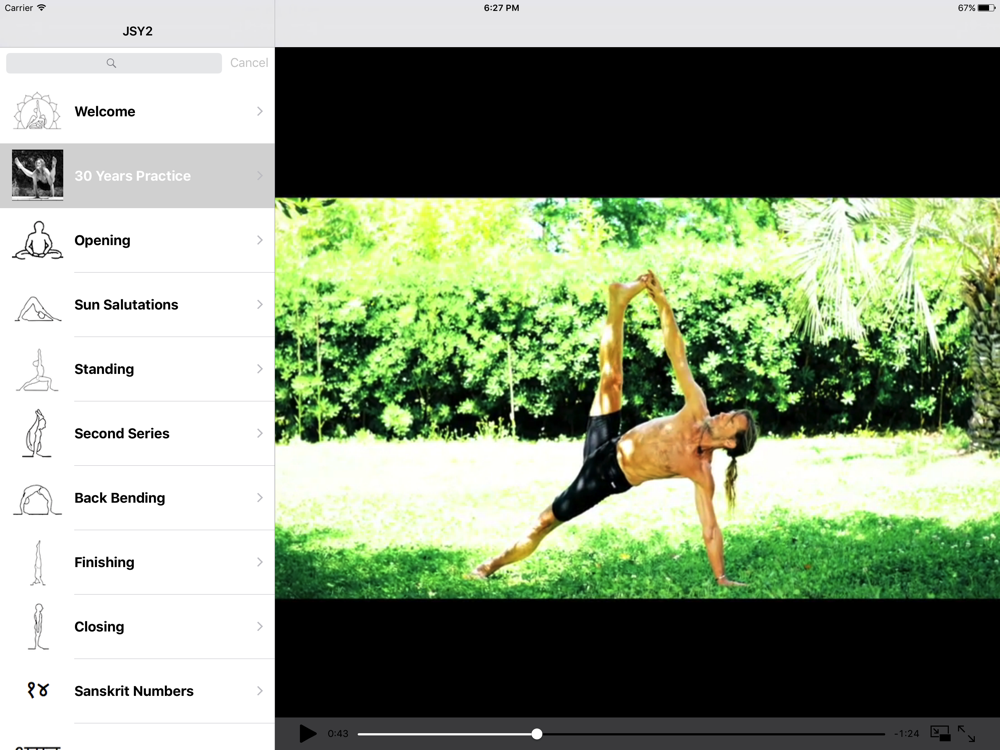Open the Opening section
This screenshot has height=750, width=1000.
click(137, 240)
